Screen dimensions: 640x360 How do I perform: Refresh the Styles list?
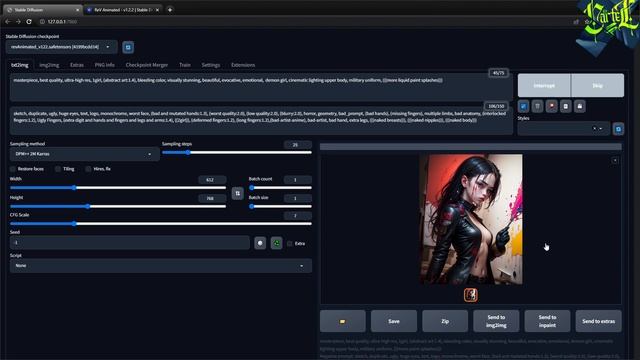[x=618, y=129]
